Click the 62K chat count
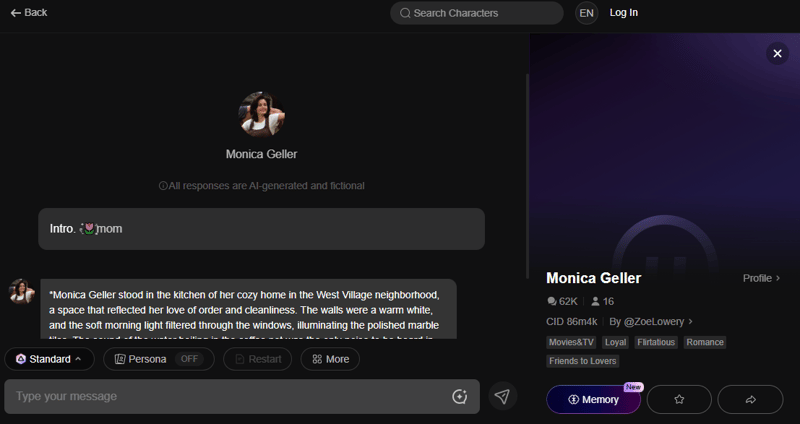 click(x=562, y=302)
